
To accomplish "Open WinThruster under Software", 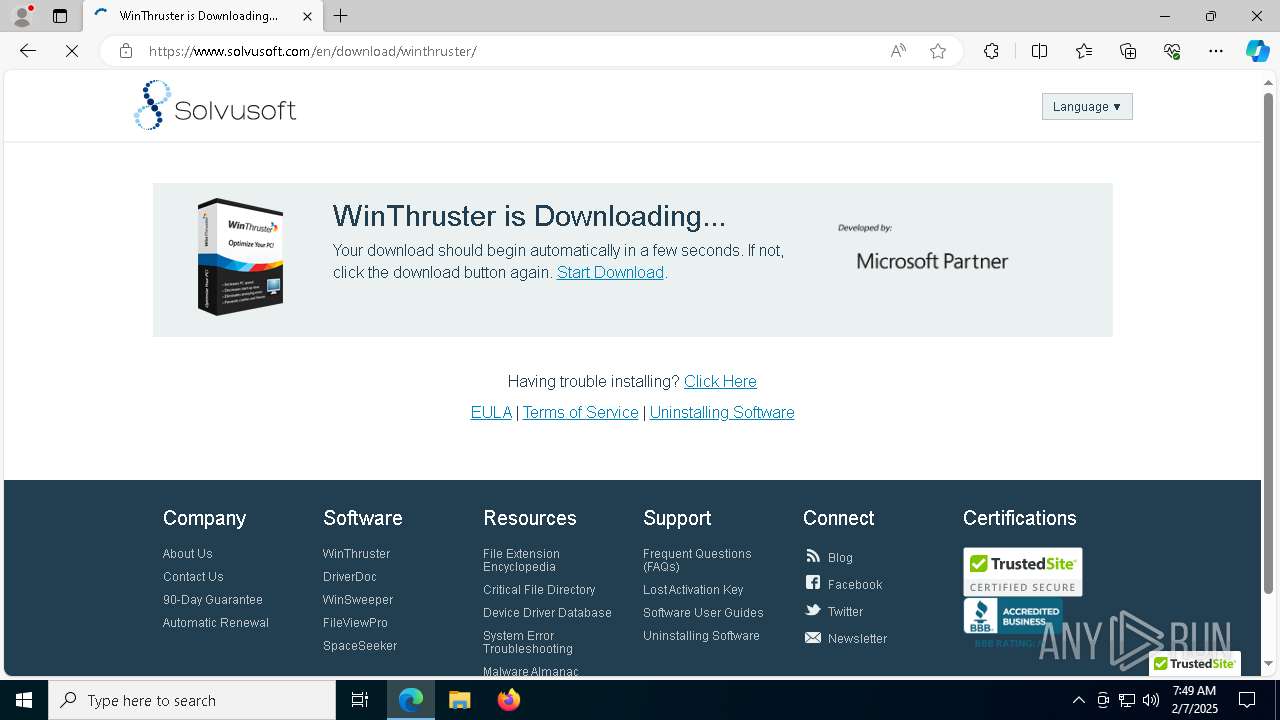I will coord(356,554).
